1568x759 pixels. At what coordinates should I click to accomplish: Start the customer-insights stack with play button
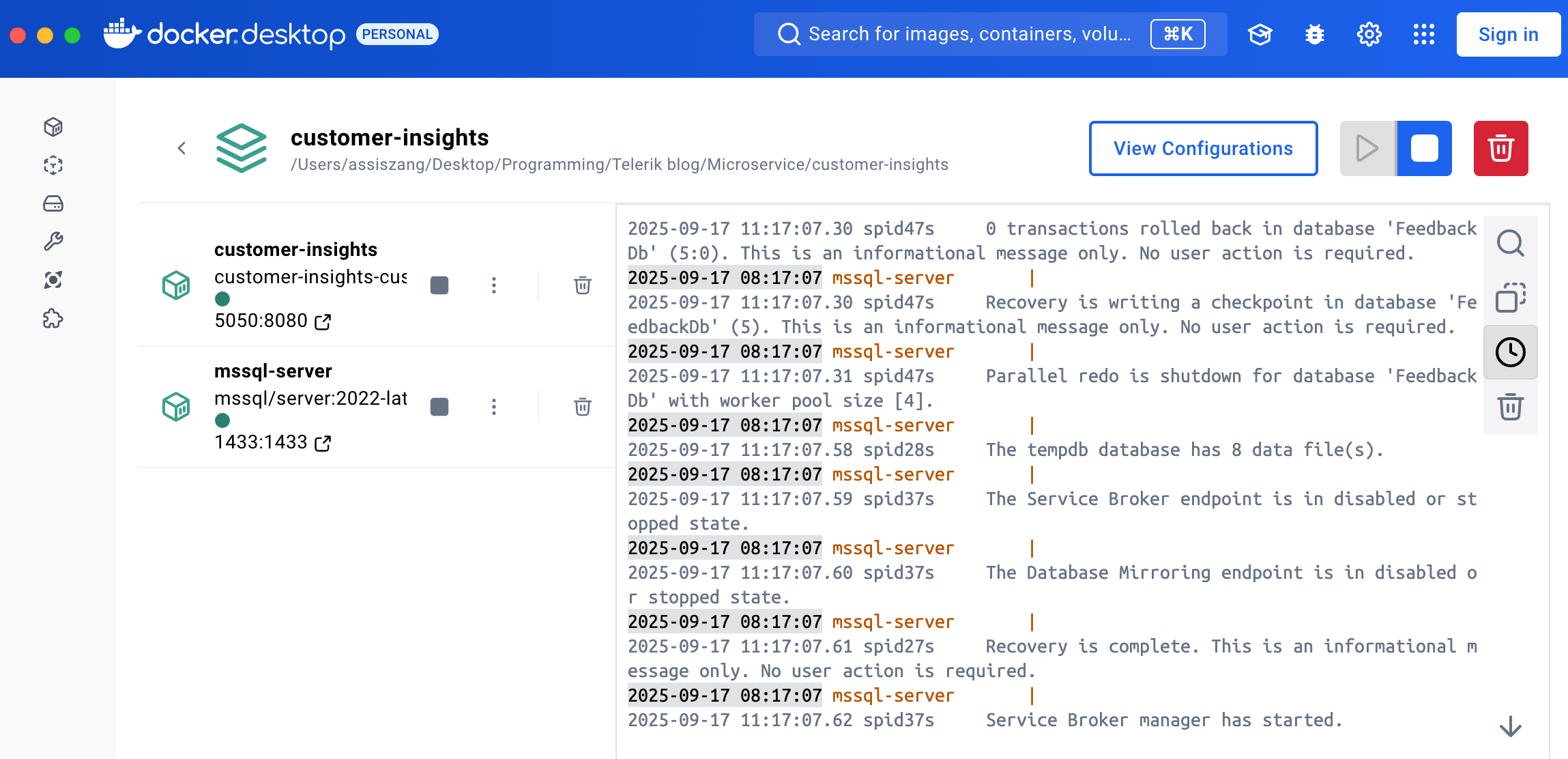coord(1368,148)
